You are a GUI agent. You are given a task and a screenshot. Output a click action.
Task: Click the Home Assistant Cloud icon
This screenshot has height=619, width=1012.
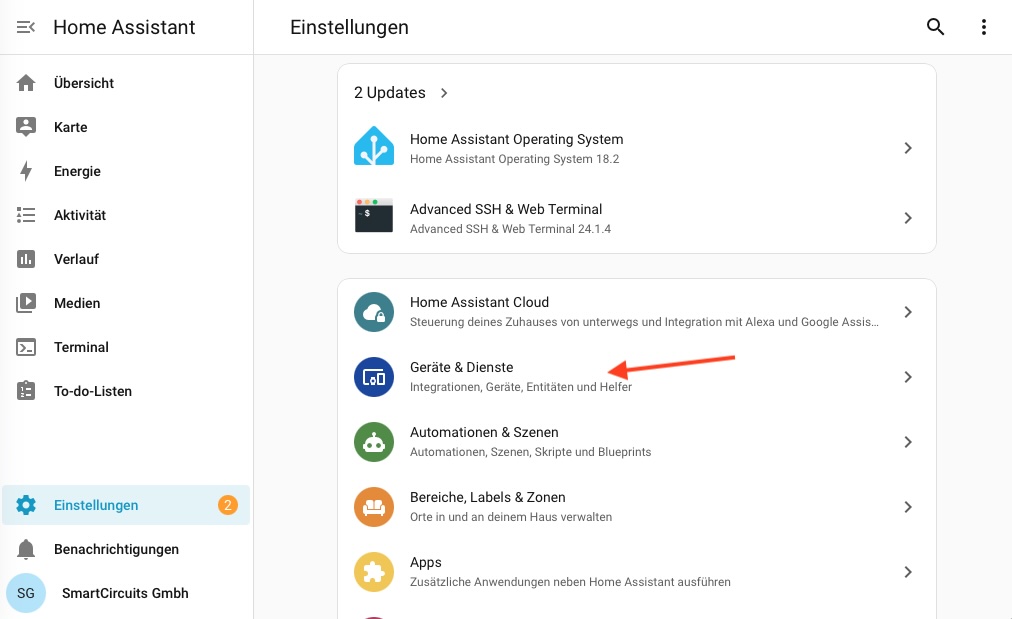[374, 312]
